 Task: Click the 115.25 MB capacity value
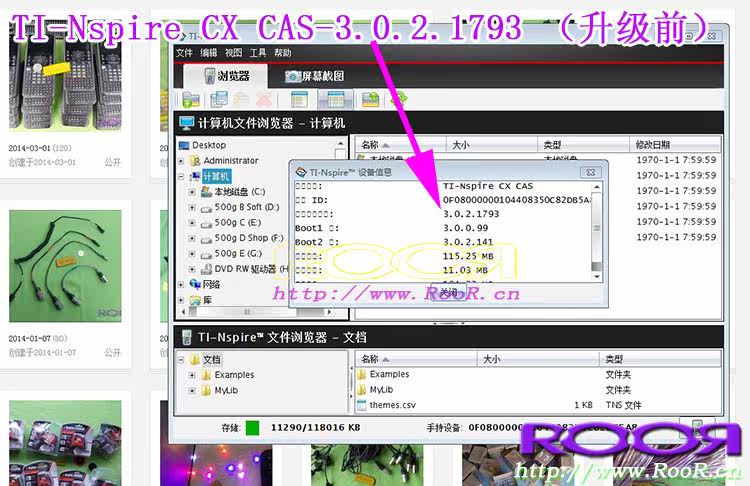click(x=468, y=256)
